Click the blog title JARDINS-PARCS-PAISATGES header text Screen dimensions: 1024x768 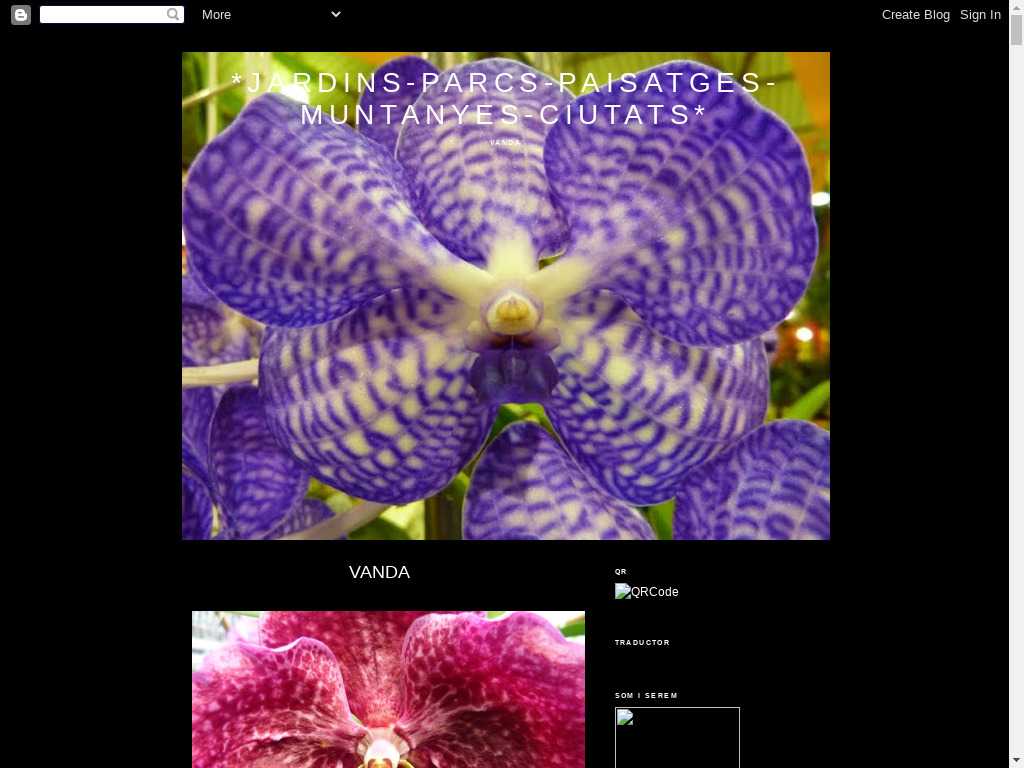[505, 98]
